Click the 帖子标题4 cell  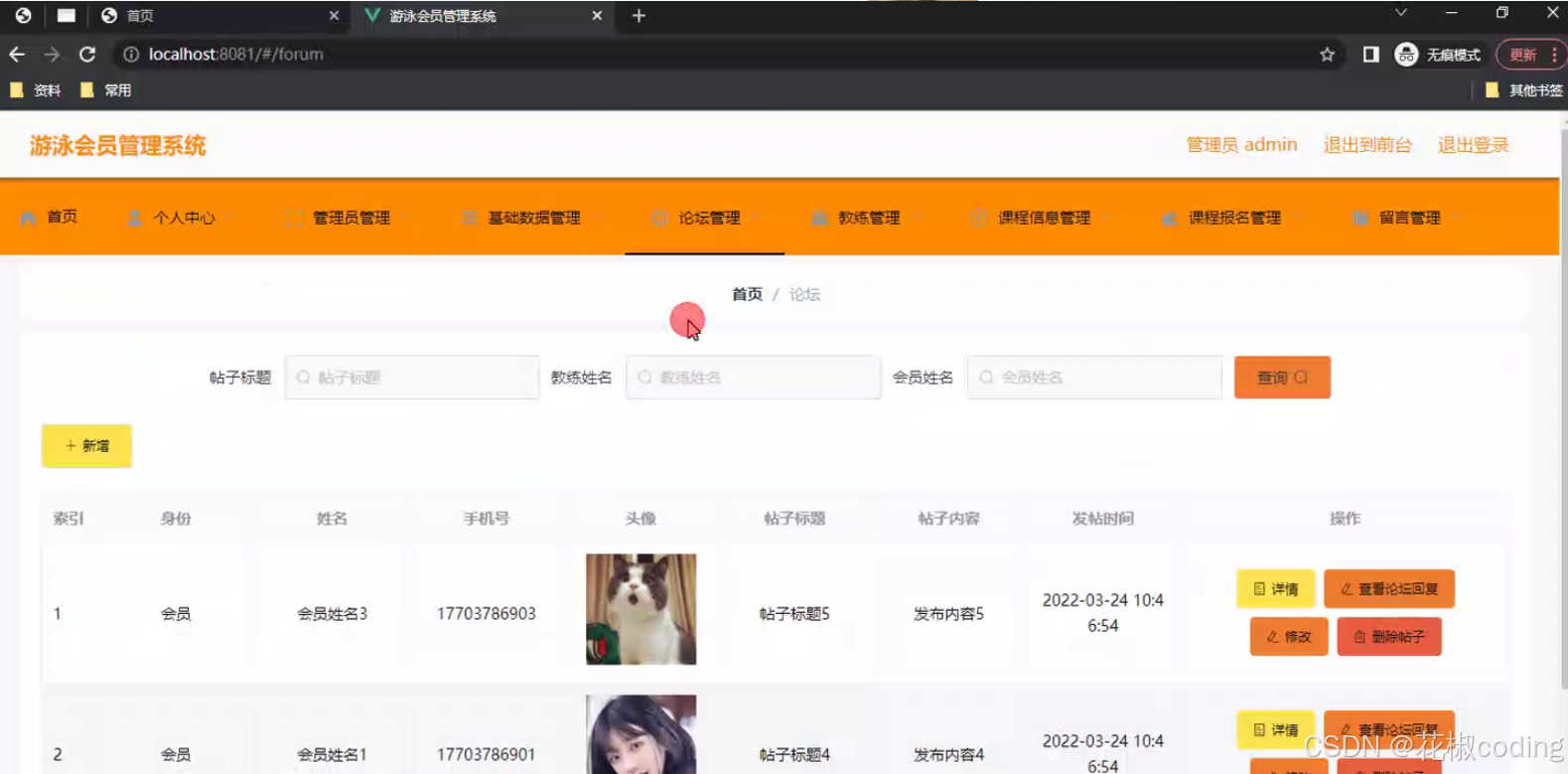794,755
